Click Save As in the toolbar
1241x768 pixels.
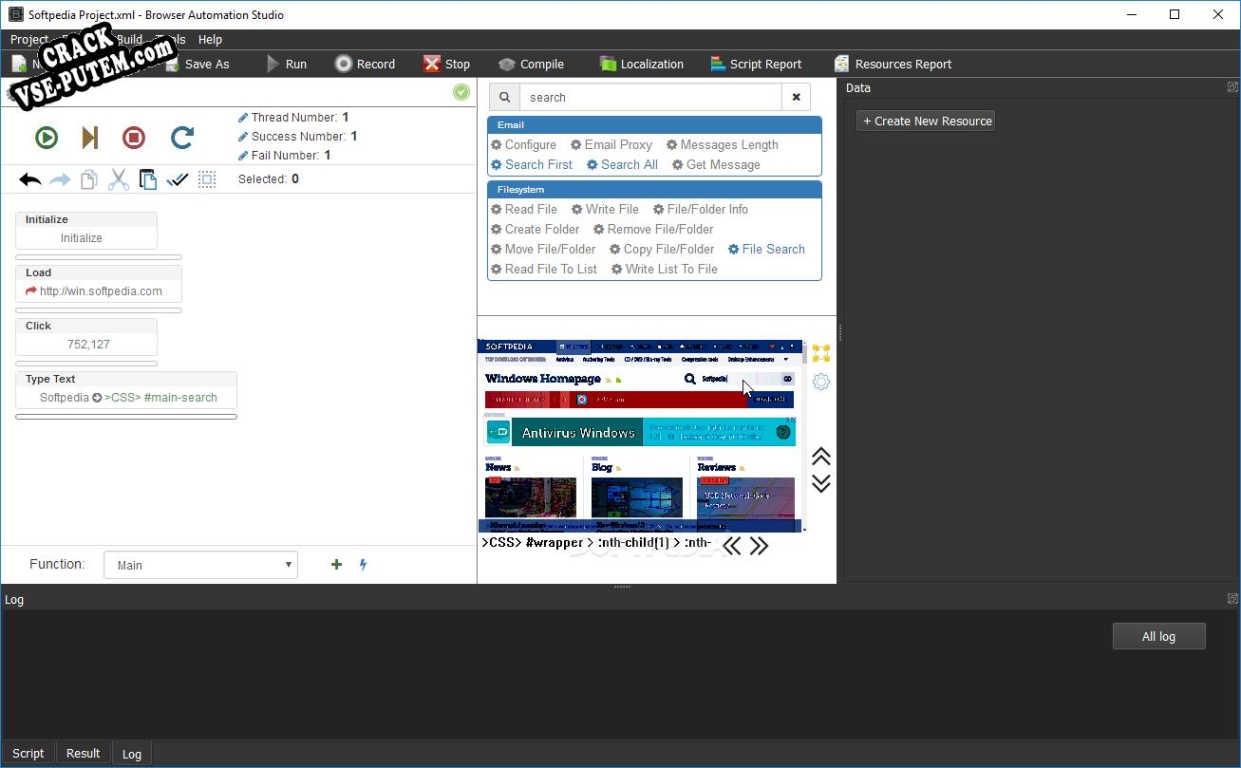pyautogui.click(x=197, y=64)
